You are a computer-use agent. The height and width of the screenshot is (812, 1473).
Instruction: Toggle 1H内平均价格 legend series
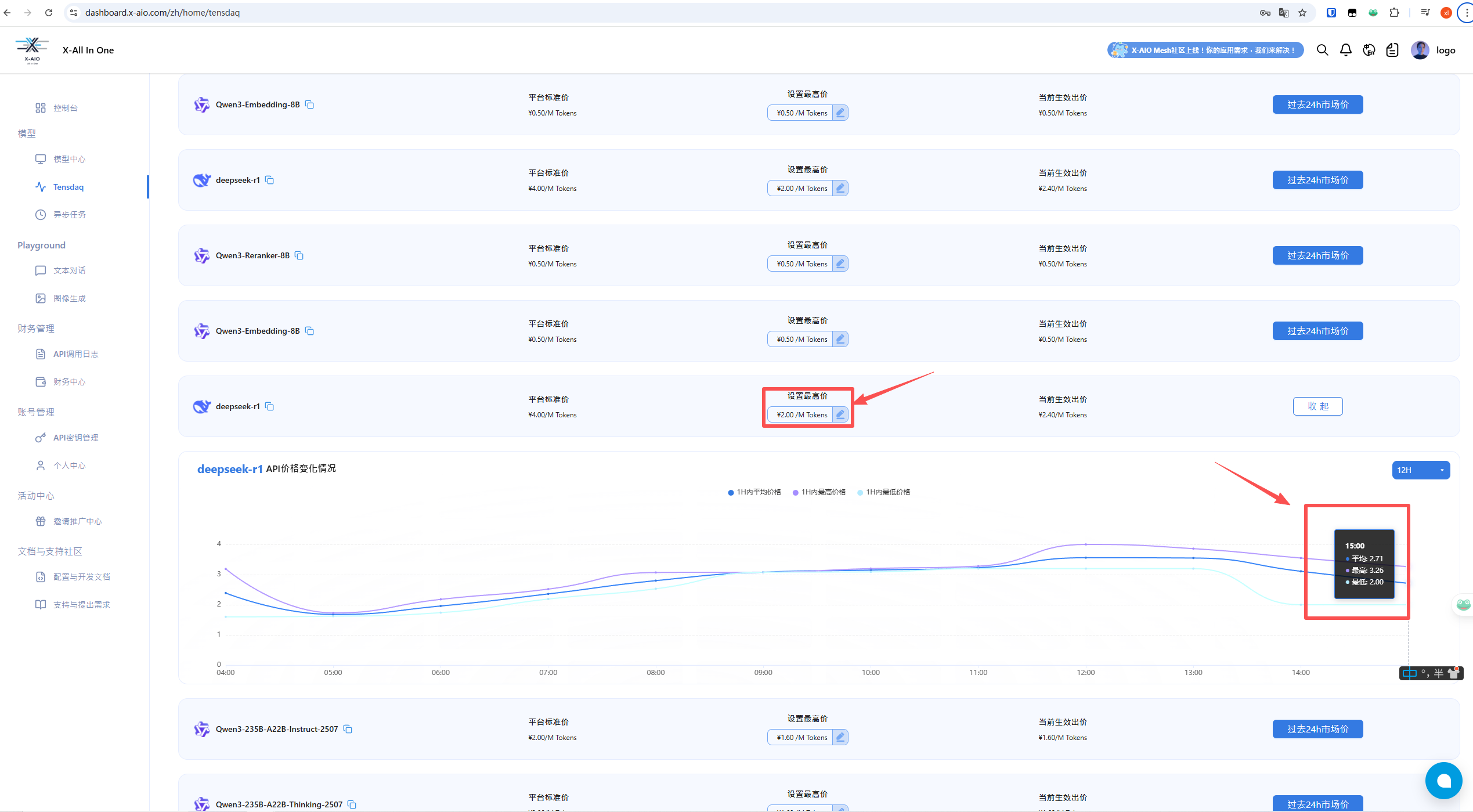754,492
